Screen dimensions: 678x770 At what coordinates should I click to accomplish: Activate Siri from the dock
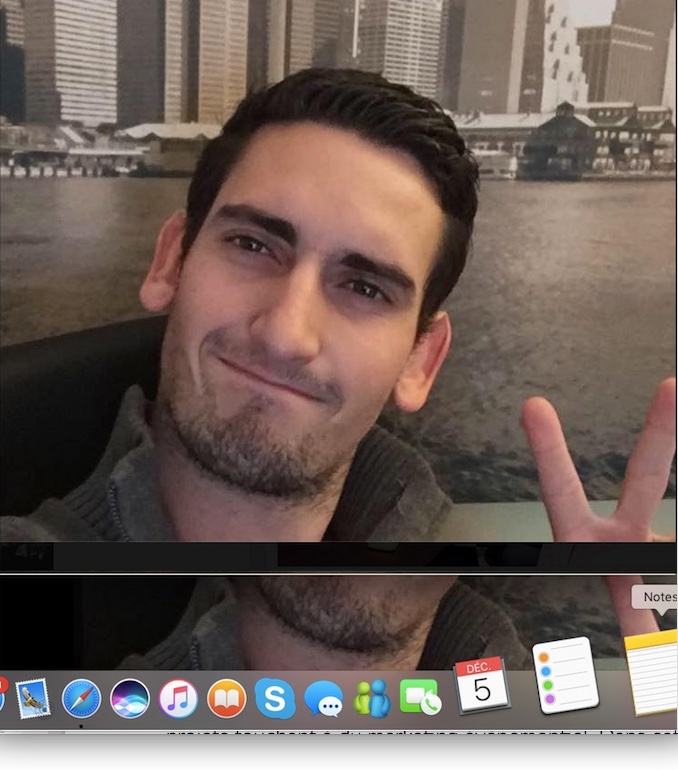pos(130,698)
